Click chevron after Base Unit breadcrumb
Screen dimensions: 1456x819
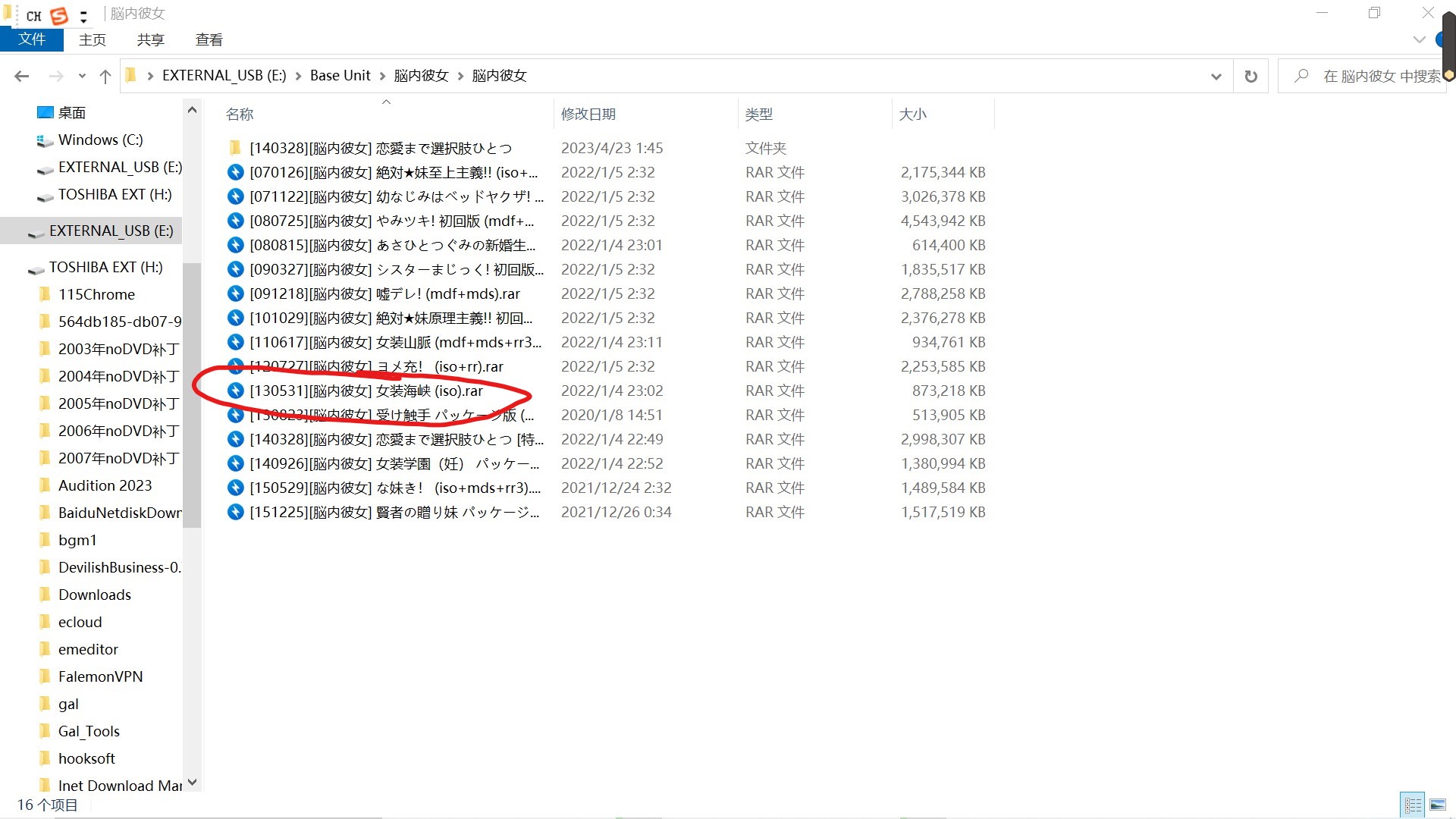382,76
